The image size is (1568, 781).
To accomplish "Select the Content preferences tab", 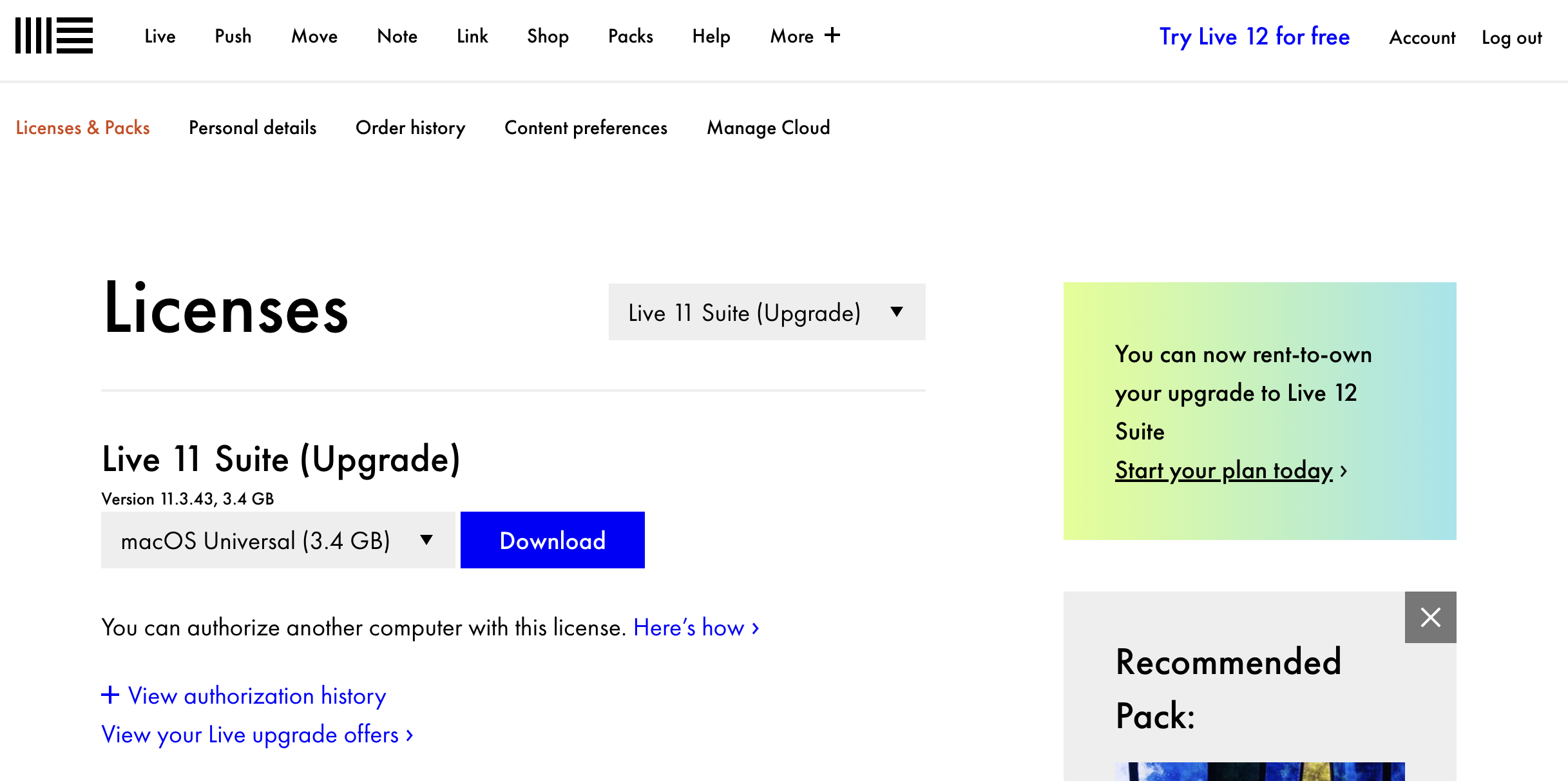I will 586,128.
